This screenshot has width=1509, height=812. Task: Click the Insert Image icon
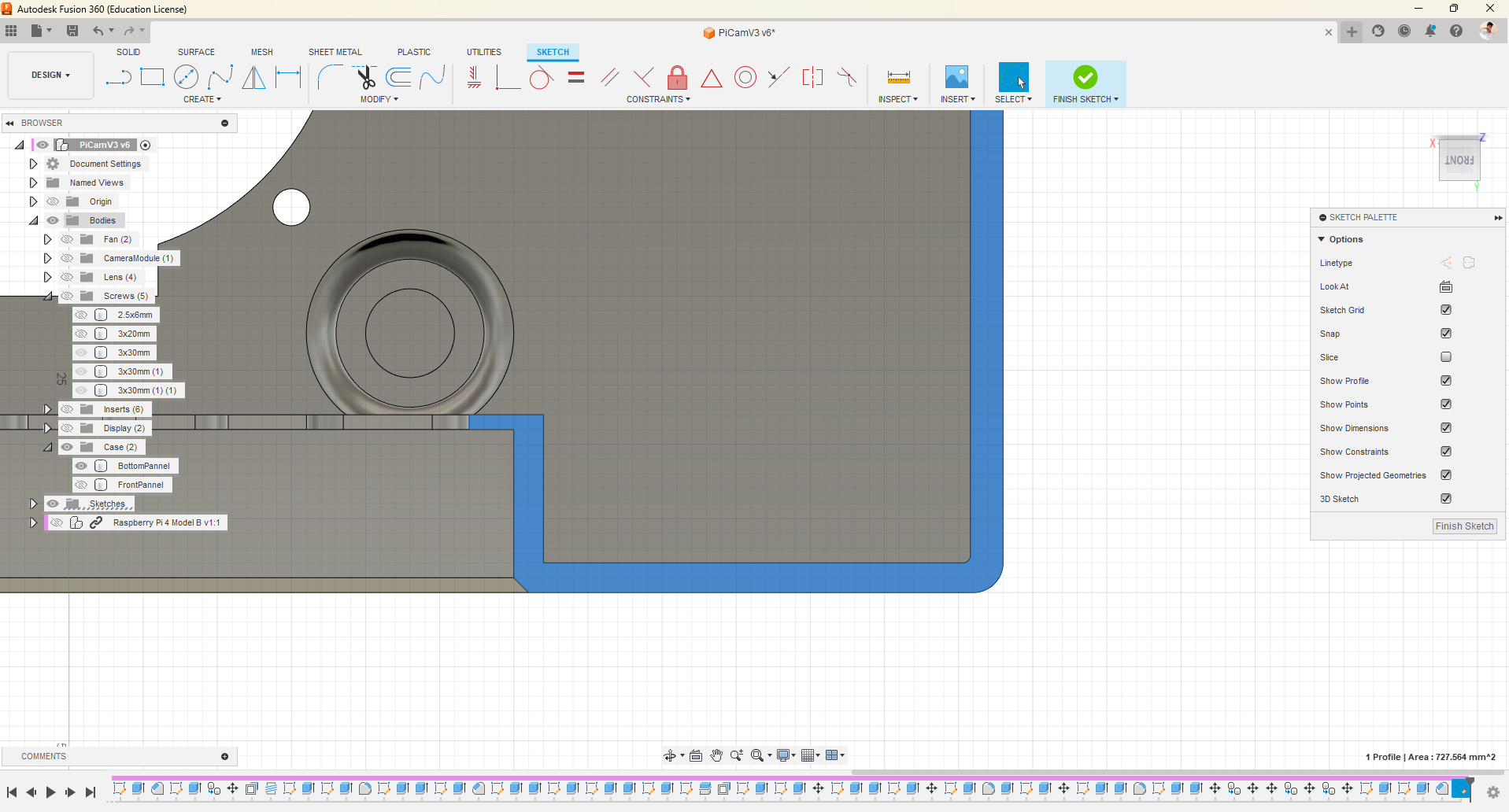[956, 77]
